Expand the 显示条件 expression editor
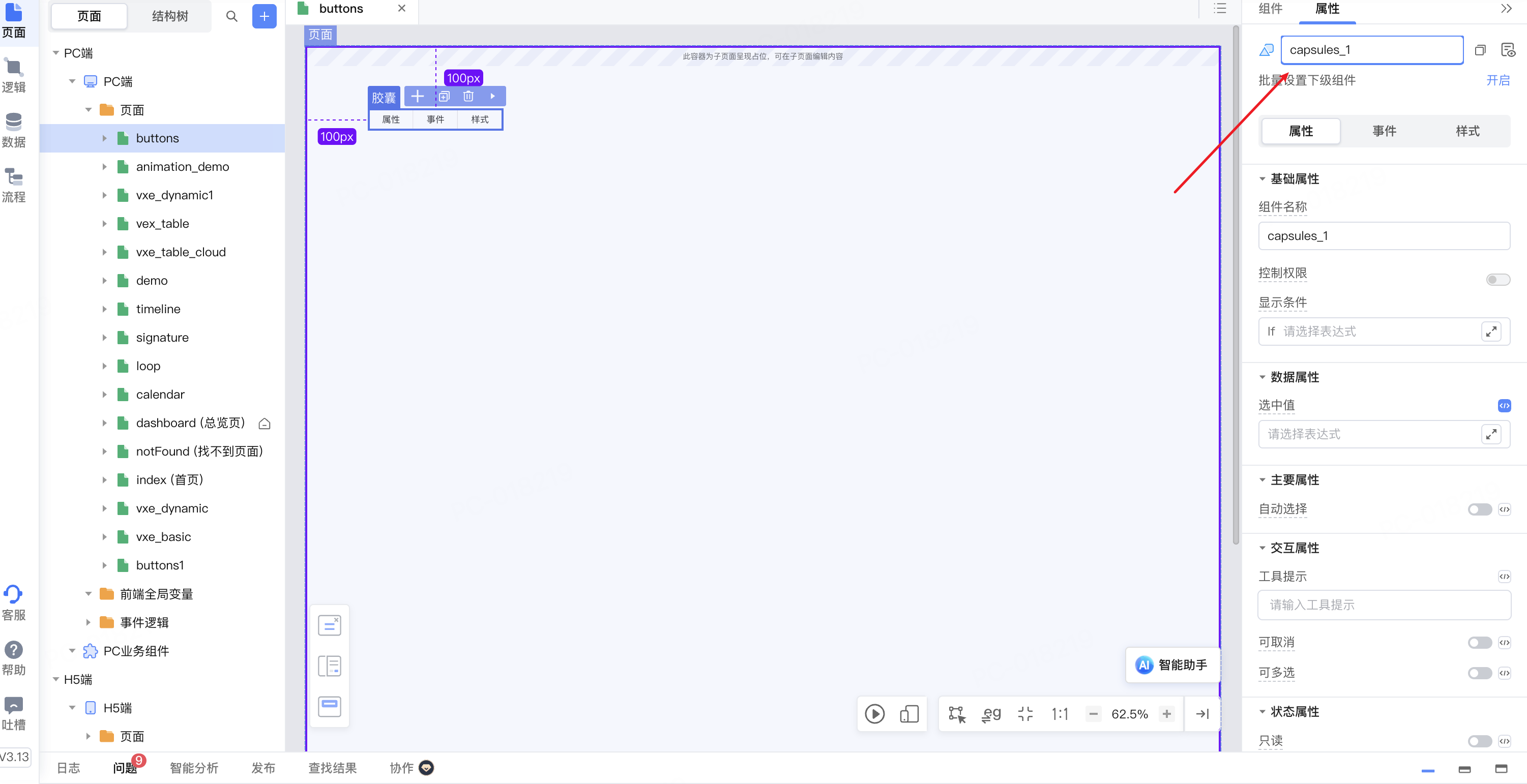 (1491, 332)
